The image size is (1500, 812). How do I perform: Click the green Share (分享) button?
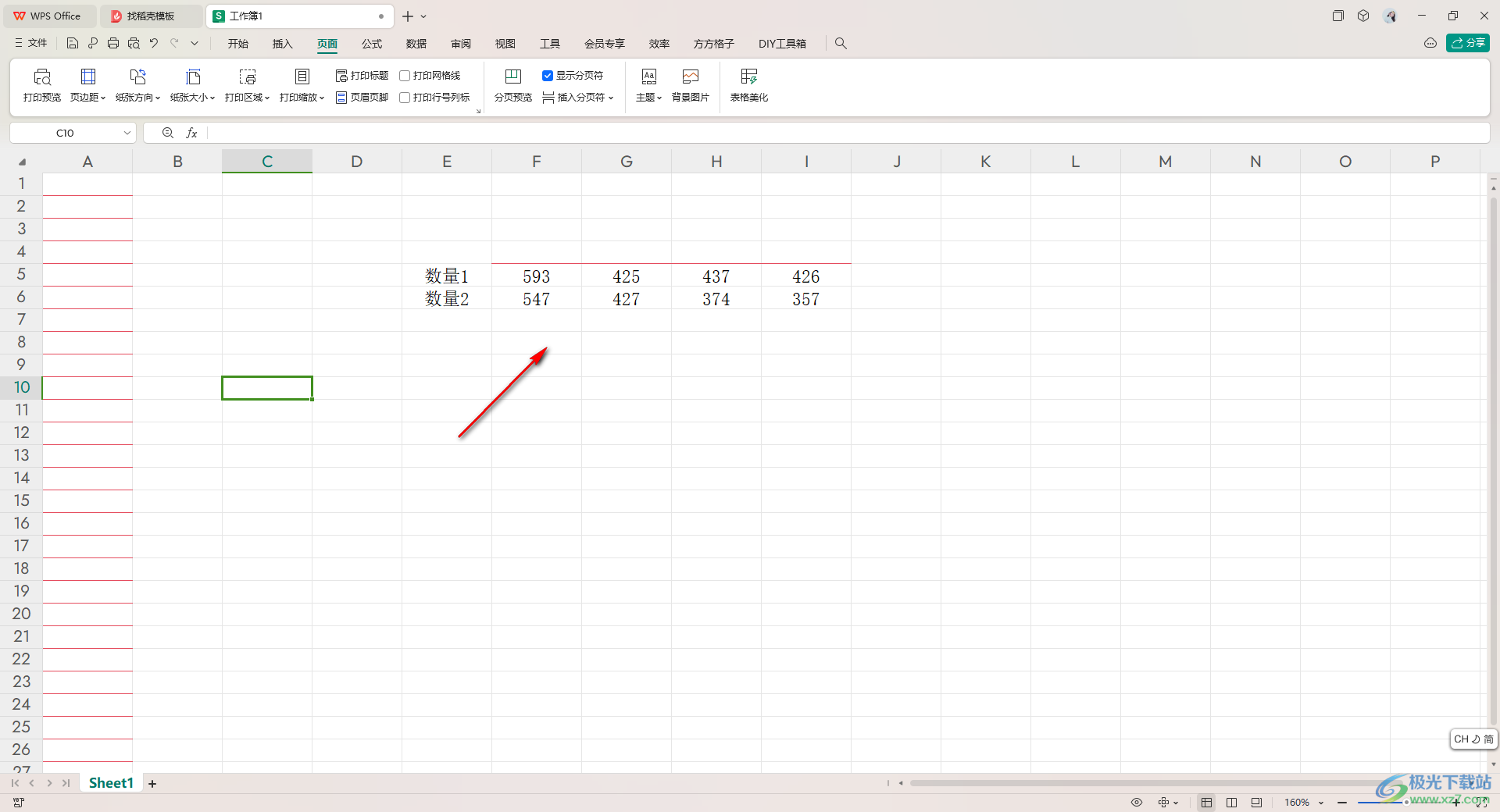(1468, 43)
